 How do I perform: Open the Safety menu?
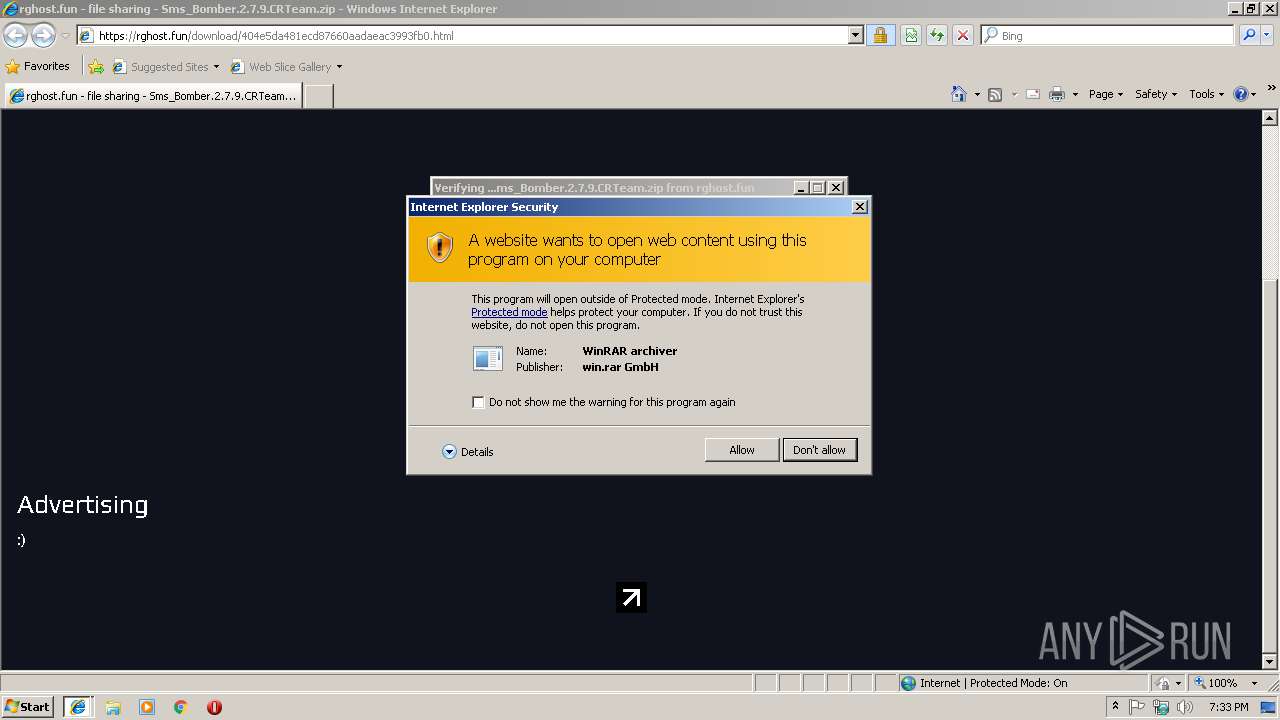(x=1155, y=94)
